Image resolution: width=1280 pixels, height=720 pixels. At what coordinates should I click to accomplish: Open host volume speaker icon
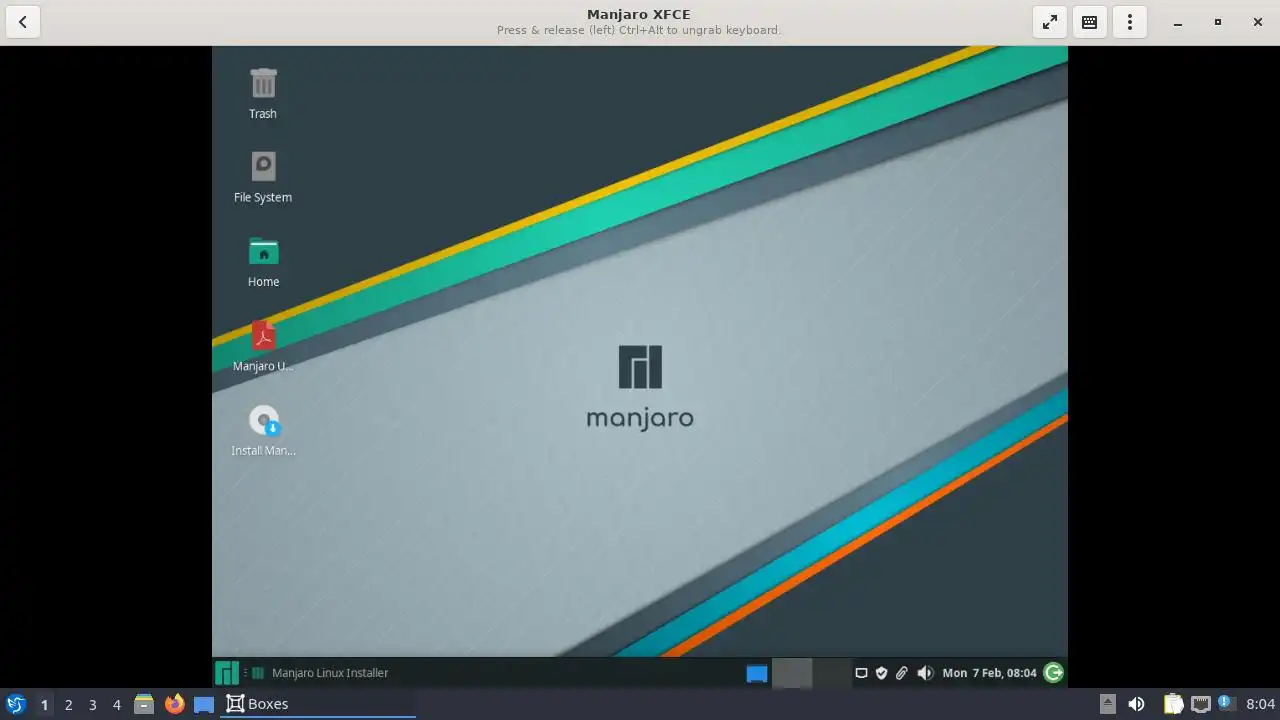[x=1137, y=704]
